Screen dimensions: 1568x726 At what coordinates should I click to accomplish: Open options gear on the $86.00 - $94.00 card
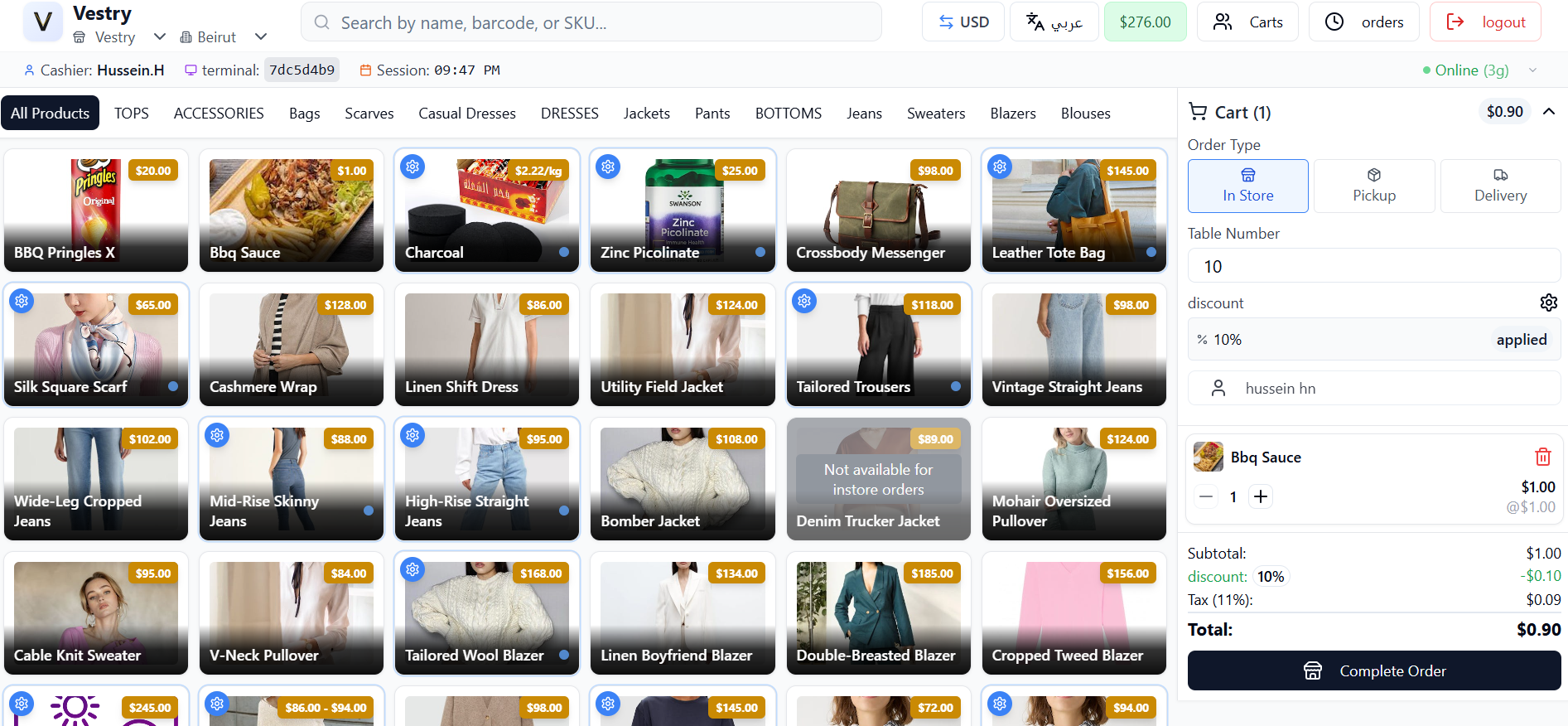217,704
